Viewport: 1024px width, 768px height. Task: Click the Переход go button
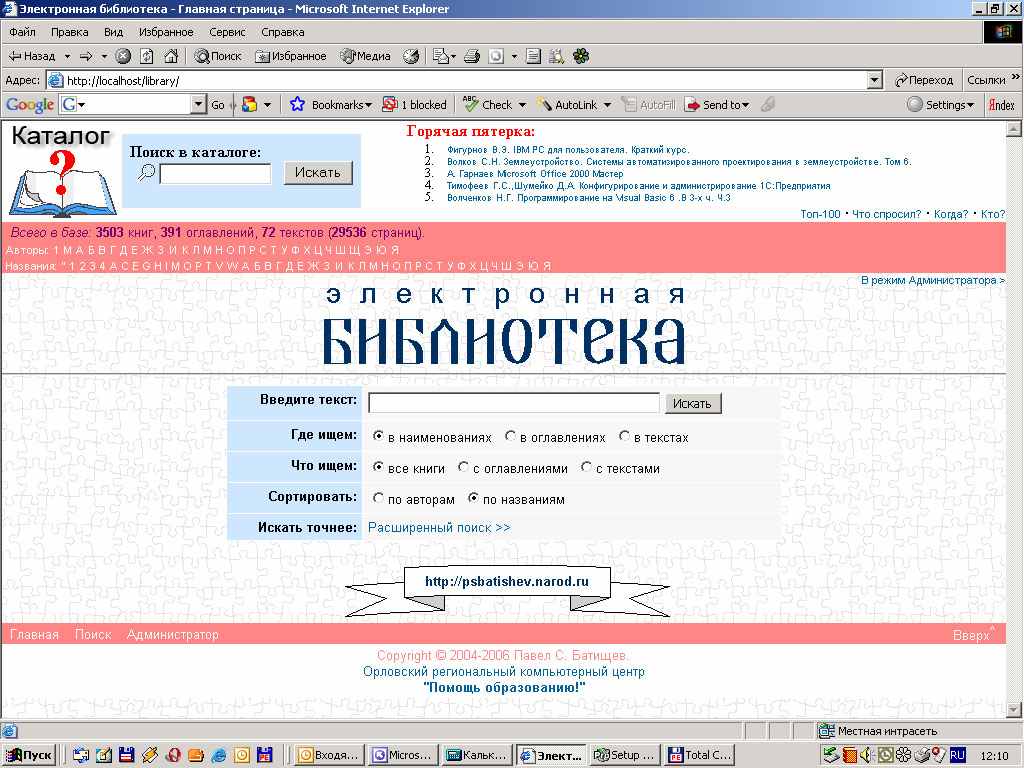(924, 80)
